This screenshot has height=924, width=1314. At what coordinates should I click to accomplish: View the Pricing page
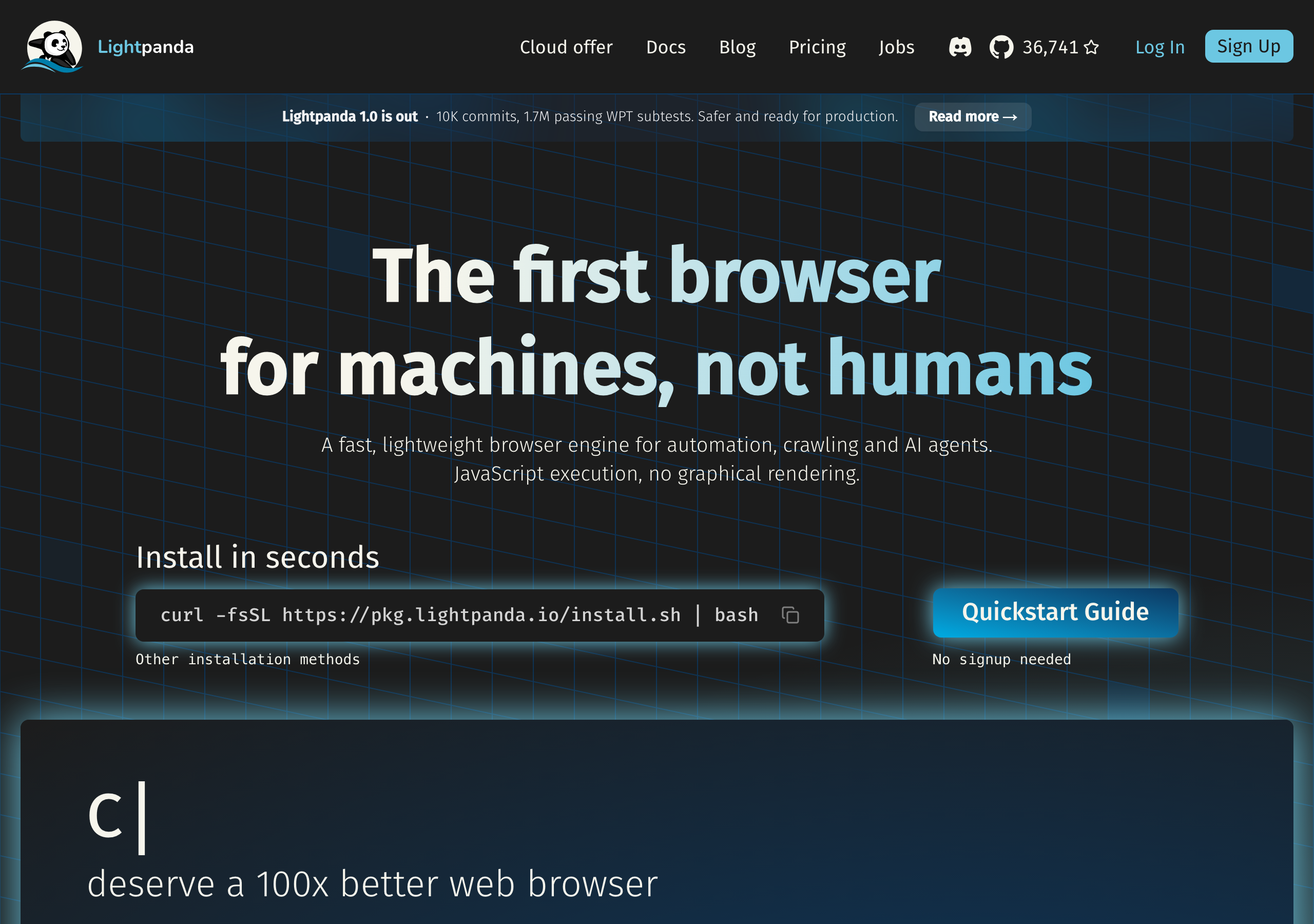pos(817,47)
